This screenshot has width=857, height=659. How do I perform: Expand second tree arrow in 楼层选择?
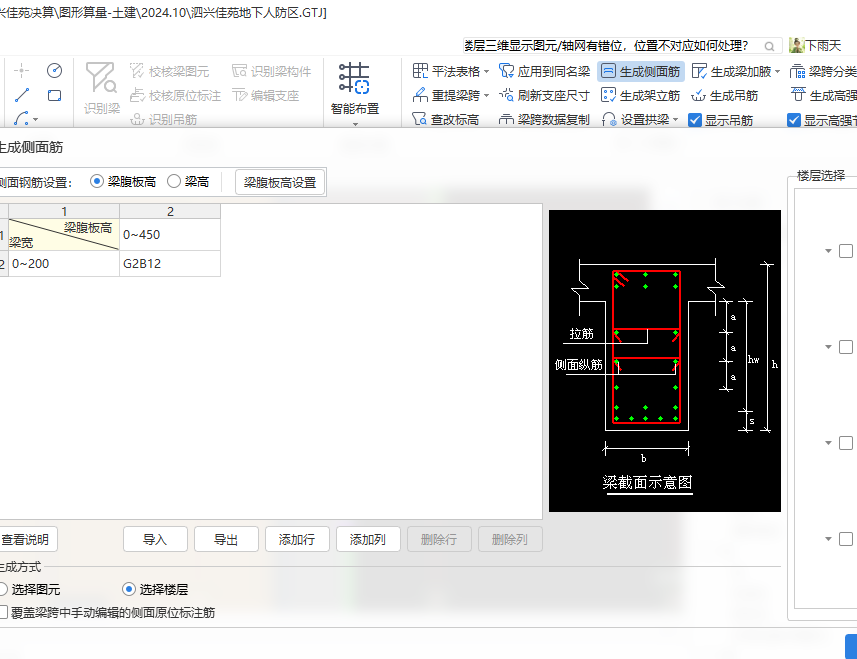(x=828, y=347)
